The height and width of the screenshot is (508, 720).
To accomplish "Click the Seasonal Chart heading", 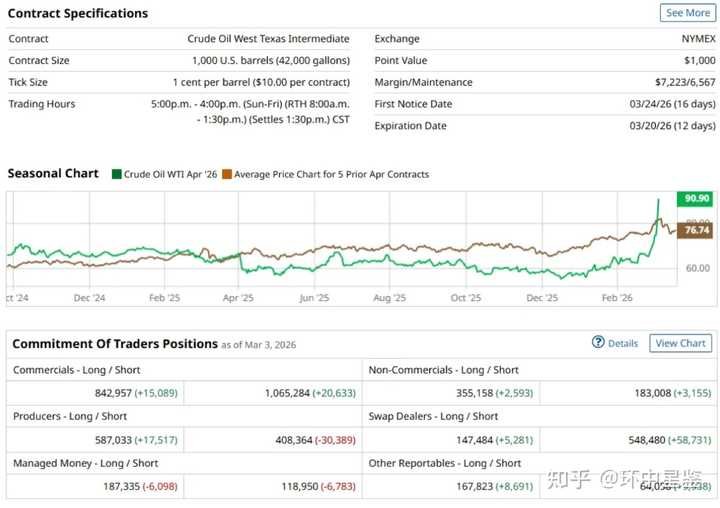I will coord(53,173).
